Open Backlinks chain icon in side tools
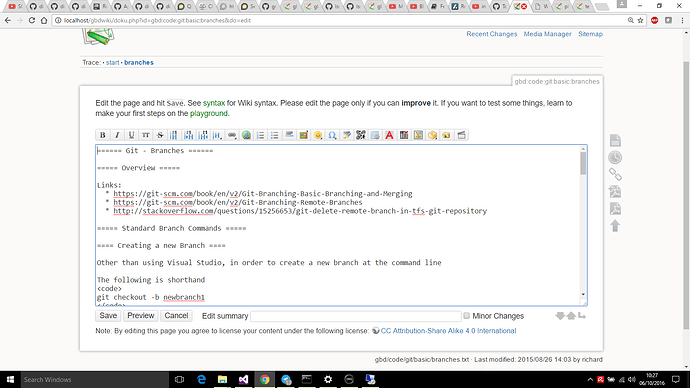The width and height of the screenshot is (690, 388). (x=615, y=175)
